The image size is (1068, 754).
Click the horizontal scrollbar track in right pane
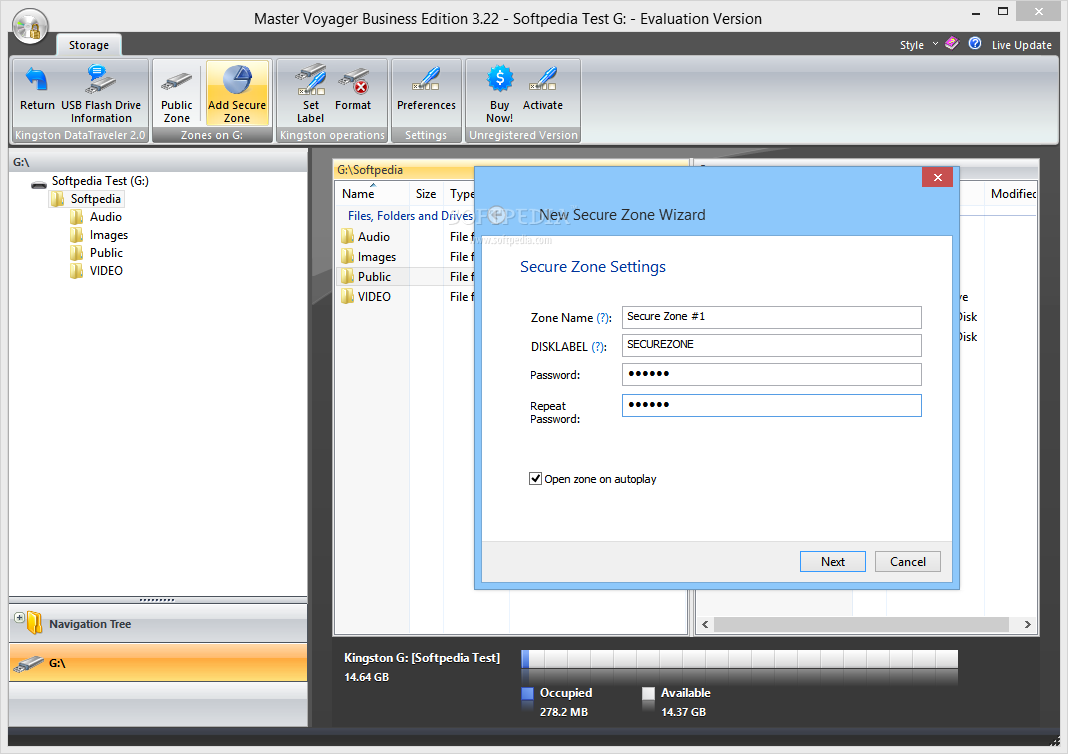click(862, 624)
